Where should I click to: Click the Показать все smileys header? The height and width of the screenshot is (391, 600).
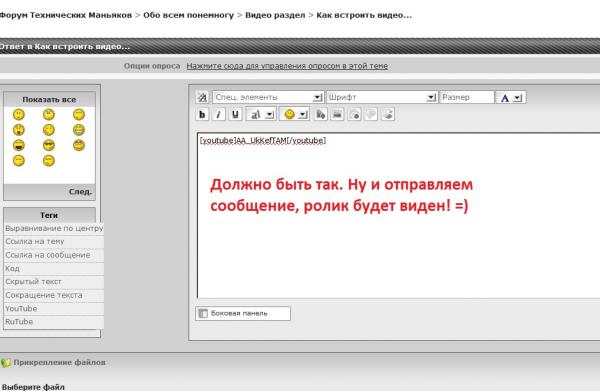tap(49, 99)
